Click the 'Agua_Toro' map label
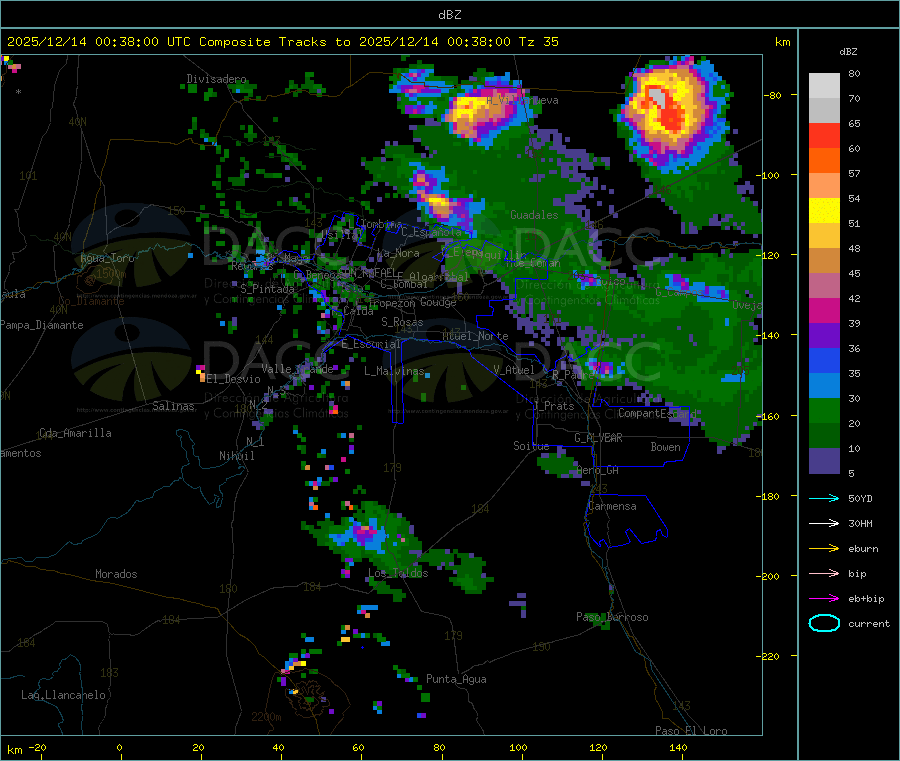Image resolution: width=900 pixels, height=761 pixels. click(107, 258)
